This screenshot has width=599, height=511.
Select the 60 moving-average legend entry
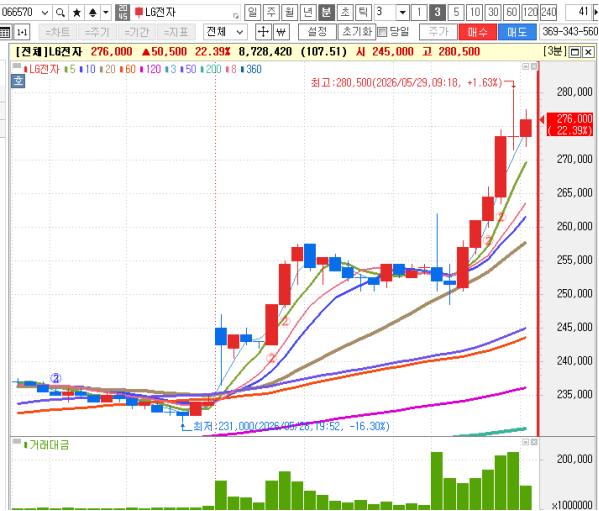[x=128, y=70]
